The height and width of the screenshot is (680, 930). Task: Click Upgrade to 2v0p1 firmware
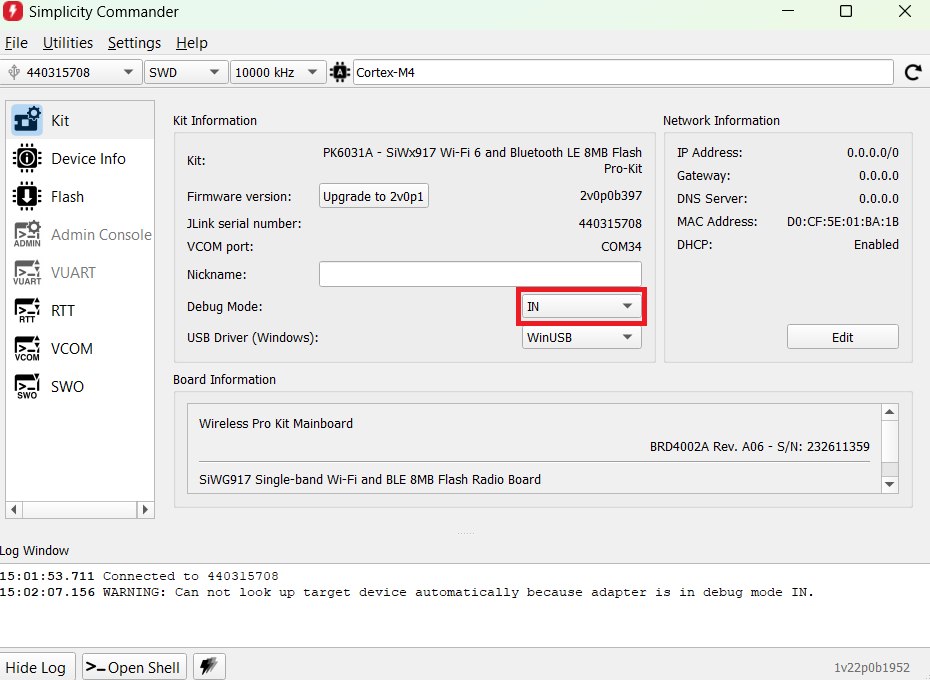pos(373,196)
